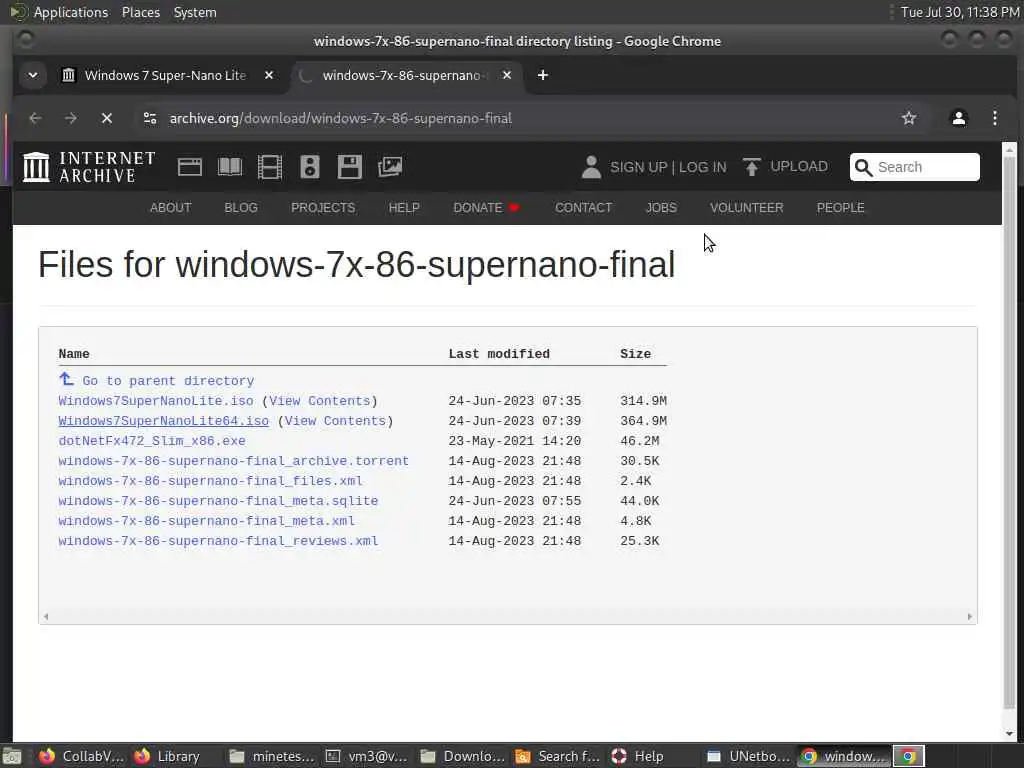Image resolution: width=1024 pixels, height=768 pixels.
Task: Download Windows7SuperNanoLite64.iso
Action: click(163, 421)
